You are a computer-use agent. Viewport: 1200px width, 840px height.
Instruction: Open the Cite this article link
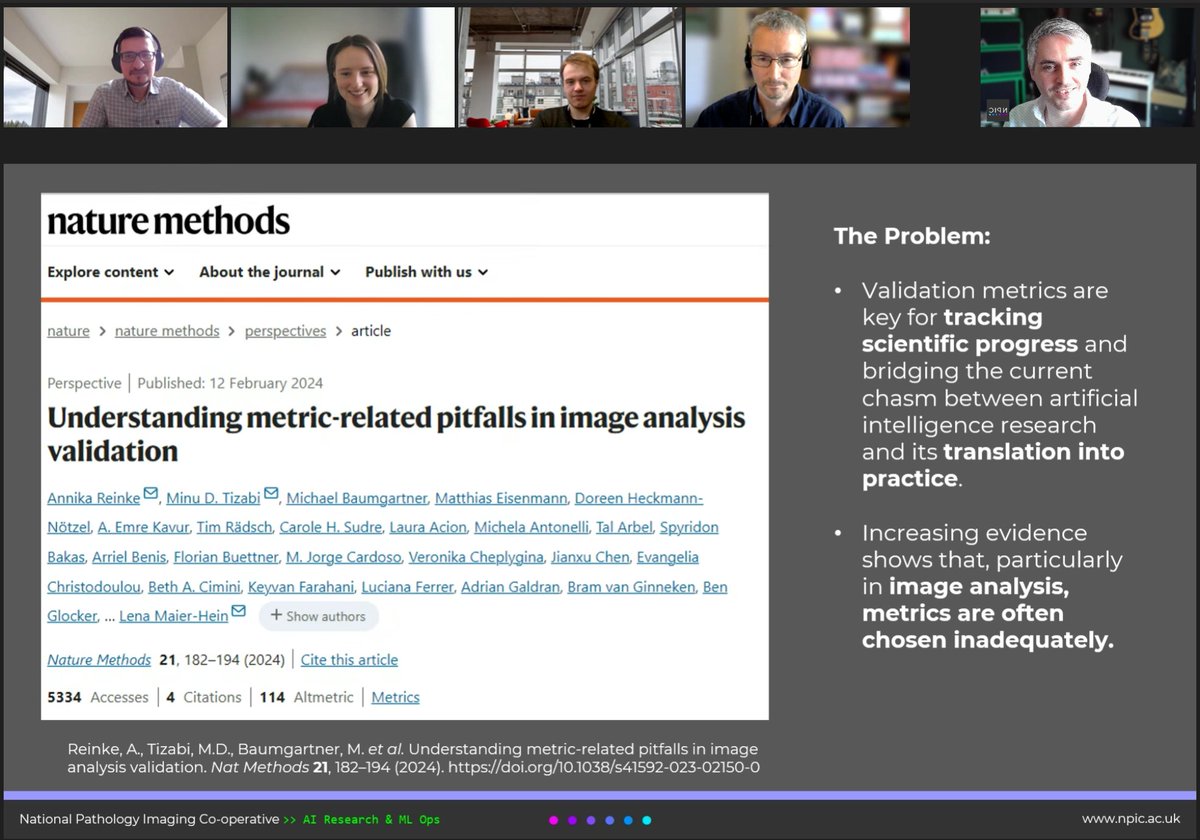point(349,660)
